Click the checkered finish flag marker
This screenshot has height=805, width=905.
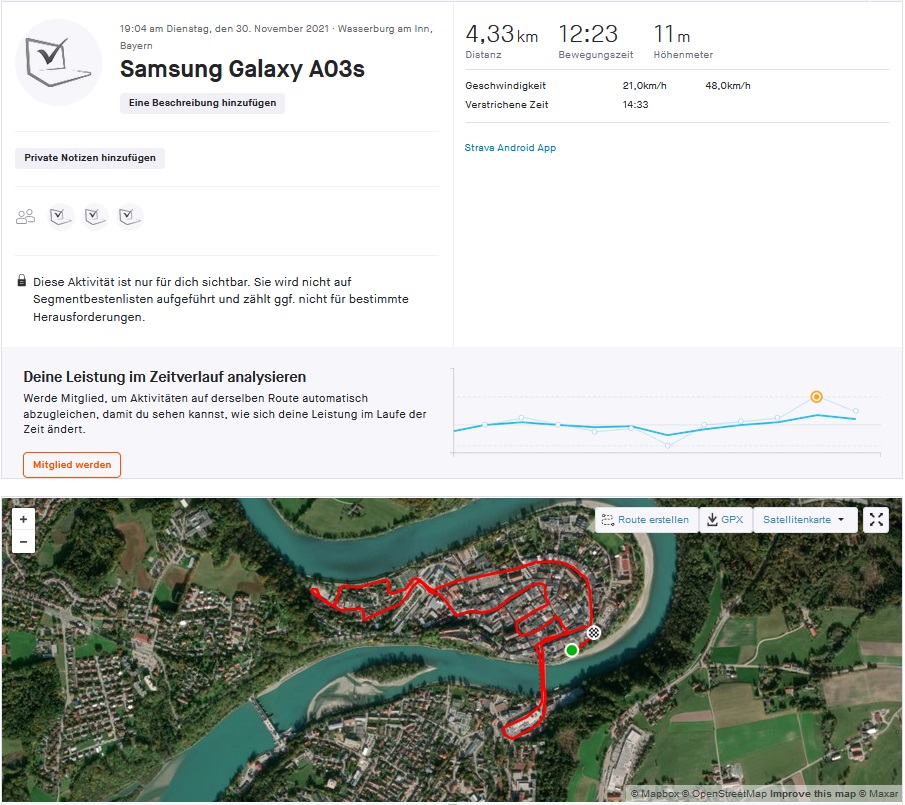594,632
